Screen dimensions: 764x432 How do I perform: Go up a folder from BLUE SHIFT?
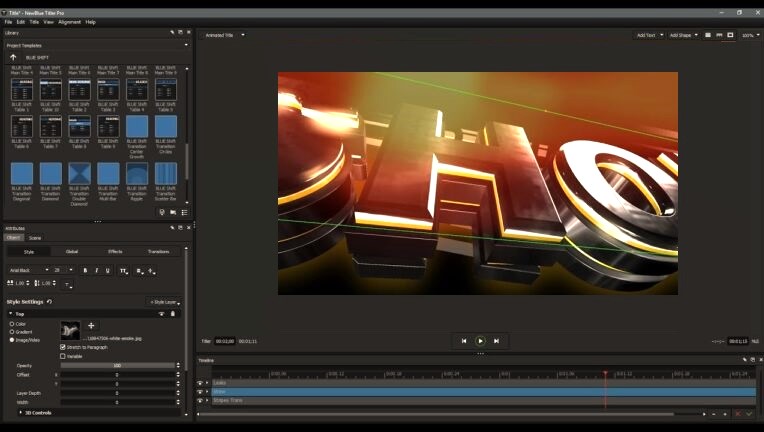13,57
